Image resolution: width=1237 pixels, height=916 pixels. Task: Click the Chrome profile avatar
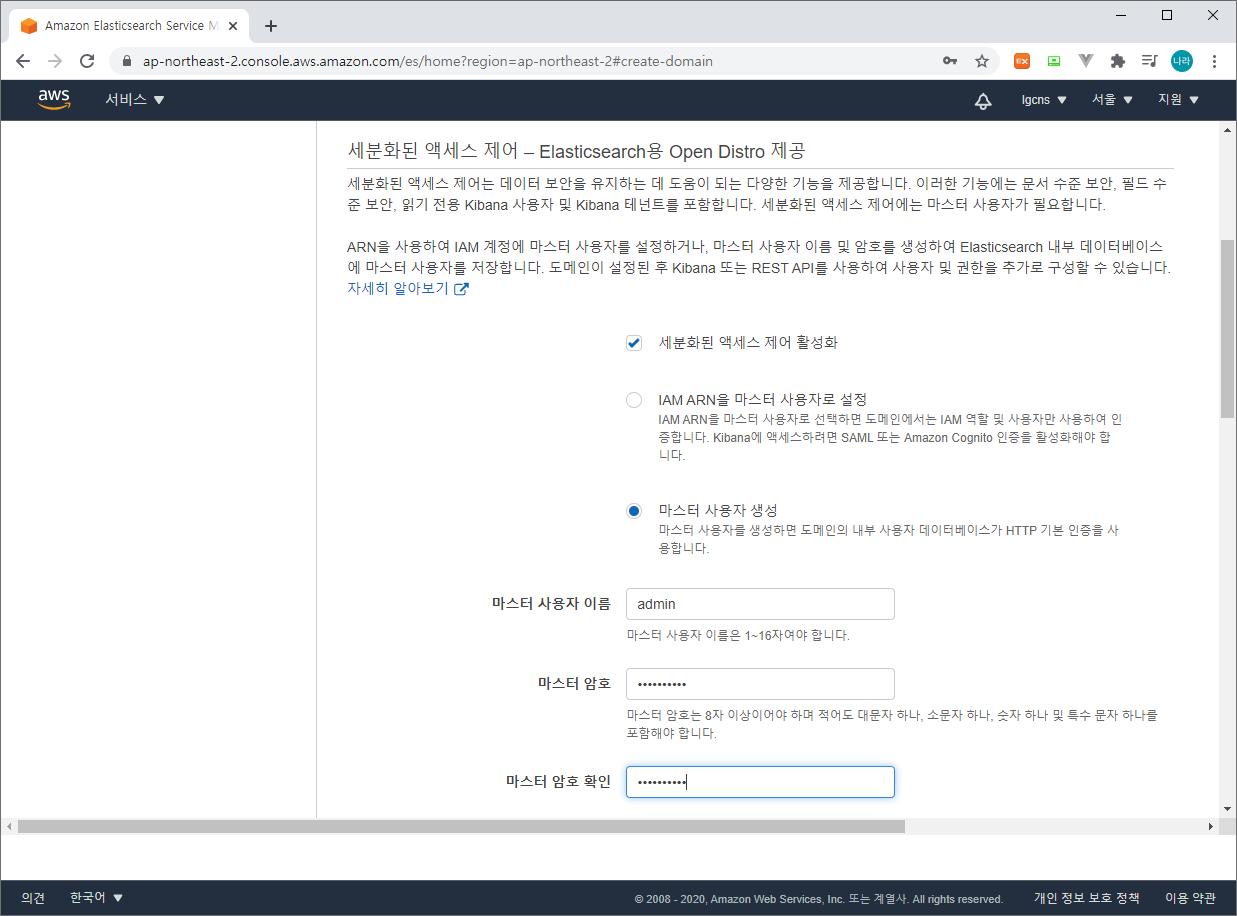click(x=1182, y=61)
